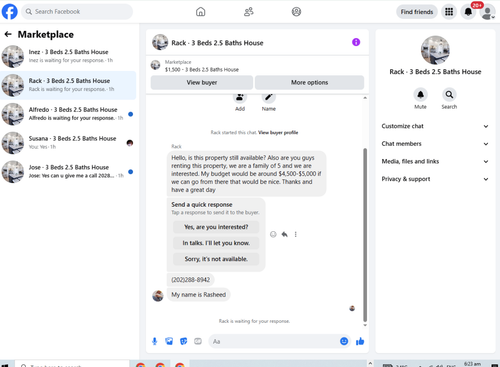Reply to the message arrow icon
Screen dimensions: 500x367
pyautogui.click(x=284, y=234)
